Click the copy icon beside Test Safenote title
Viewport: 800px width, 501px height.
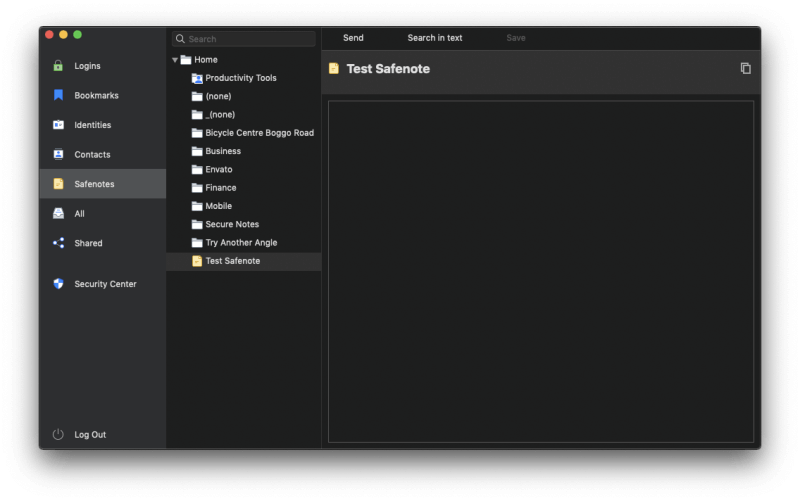[x=745, y=68]
